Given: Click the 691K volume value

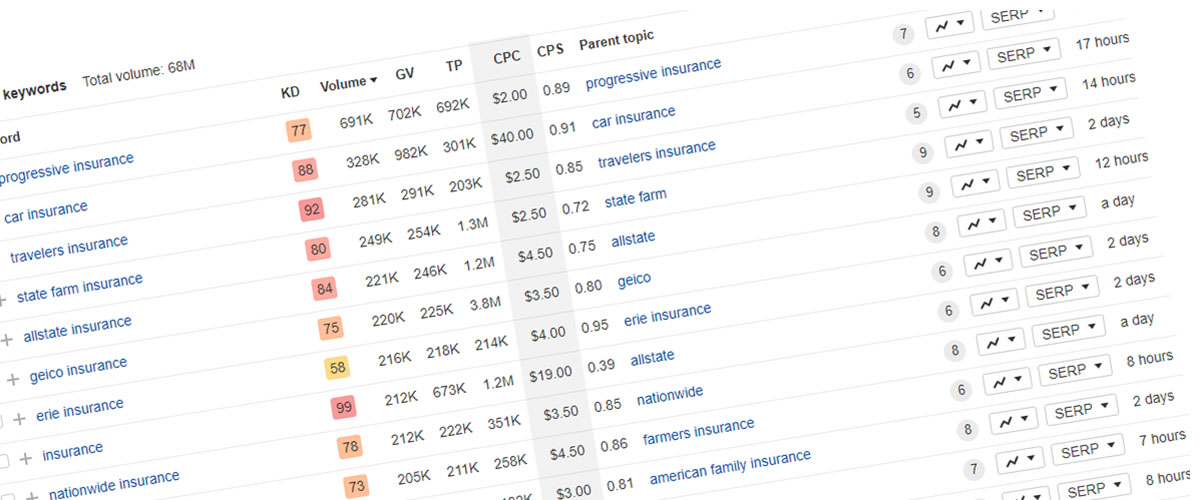Looking at the screenshot, I should click(x=356, y=122).
